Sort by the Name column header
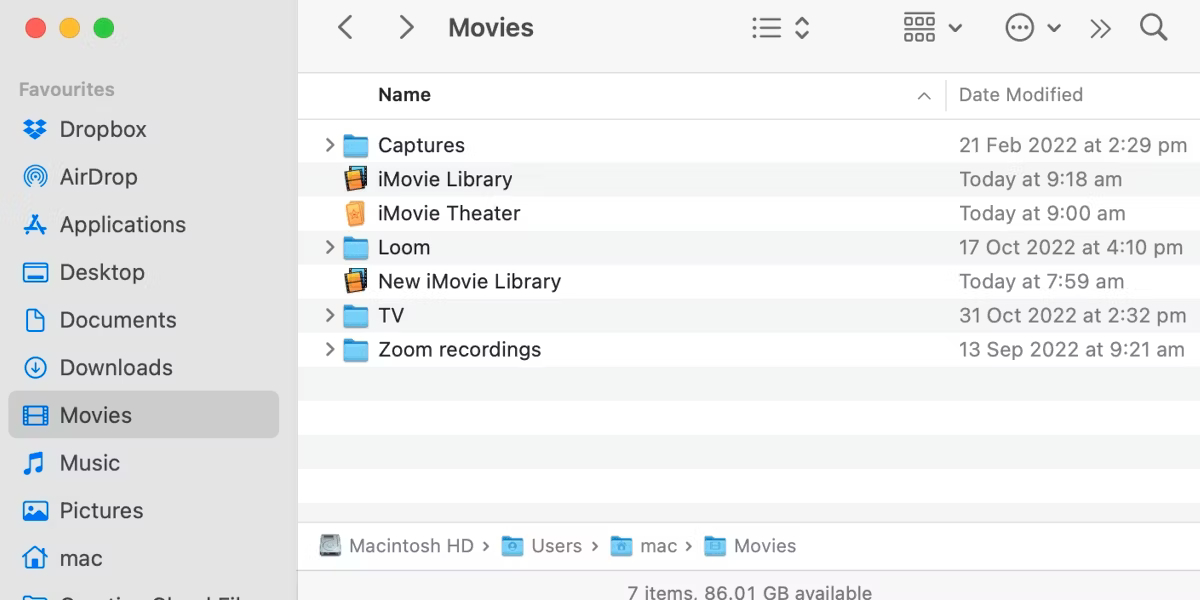The image size is (1200, 600). tap(404, 95)
